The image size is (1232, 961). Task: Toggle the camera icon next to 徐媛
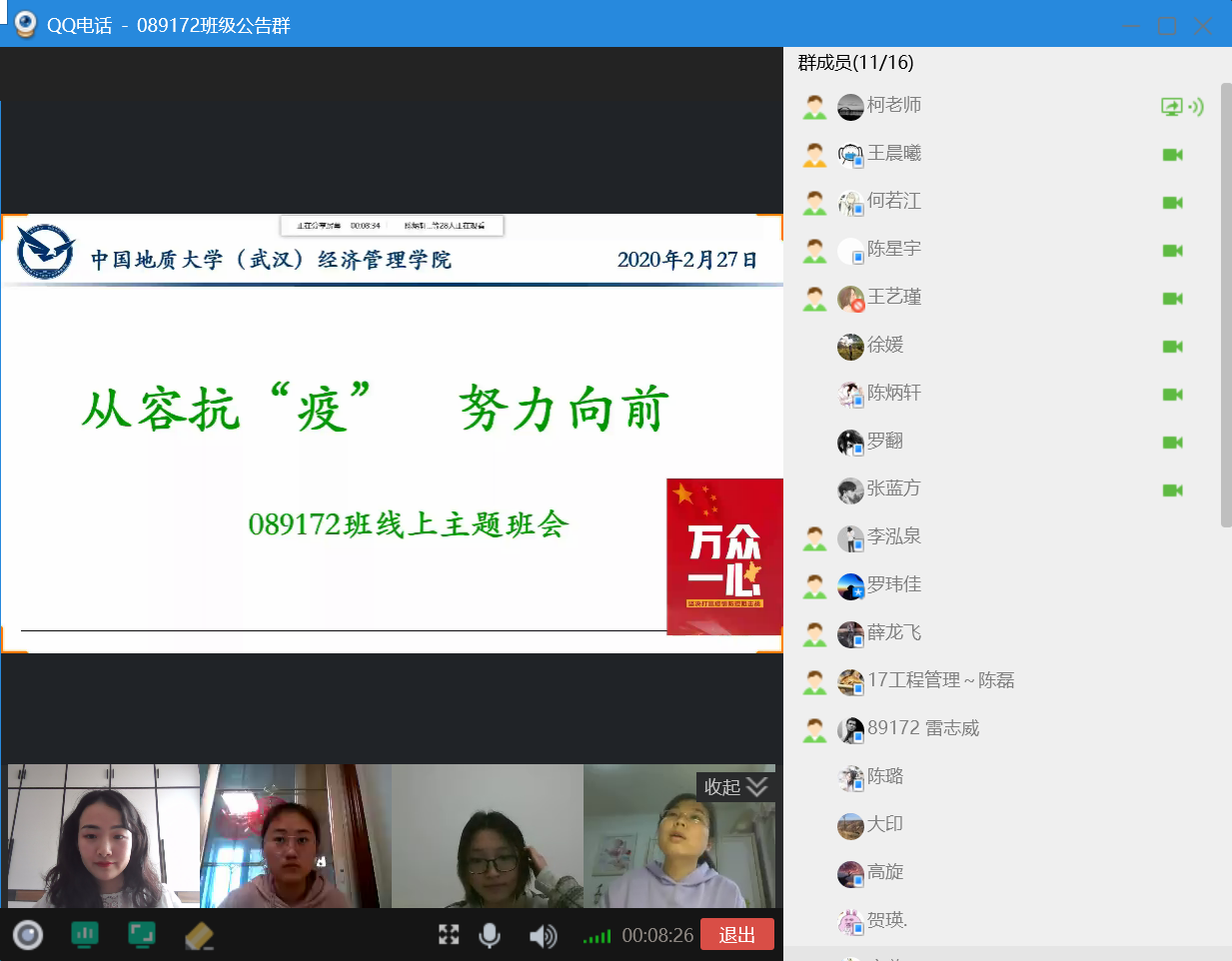pyautogui.click(x=1172, y=347)
